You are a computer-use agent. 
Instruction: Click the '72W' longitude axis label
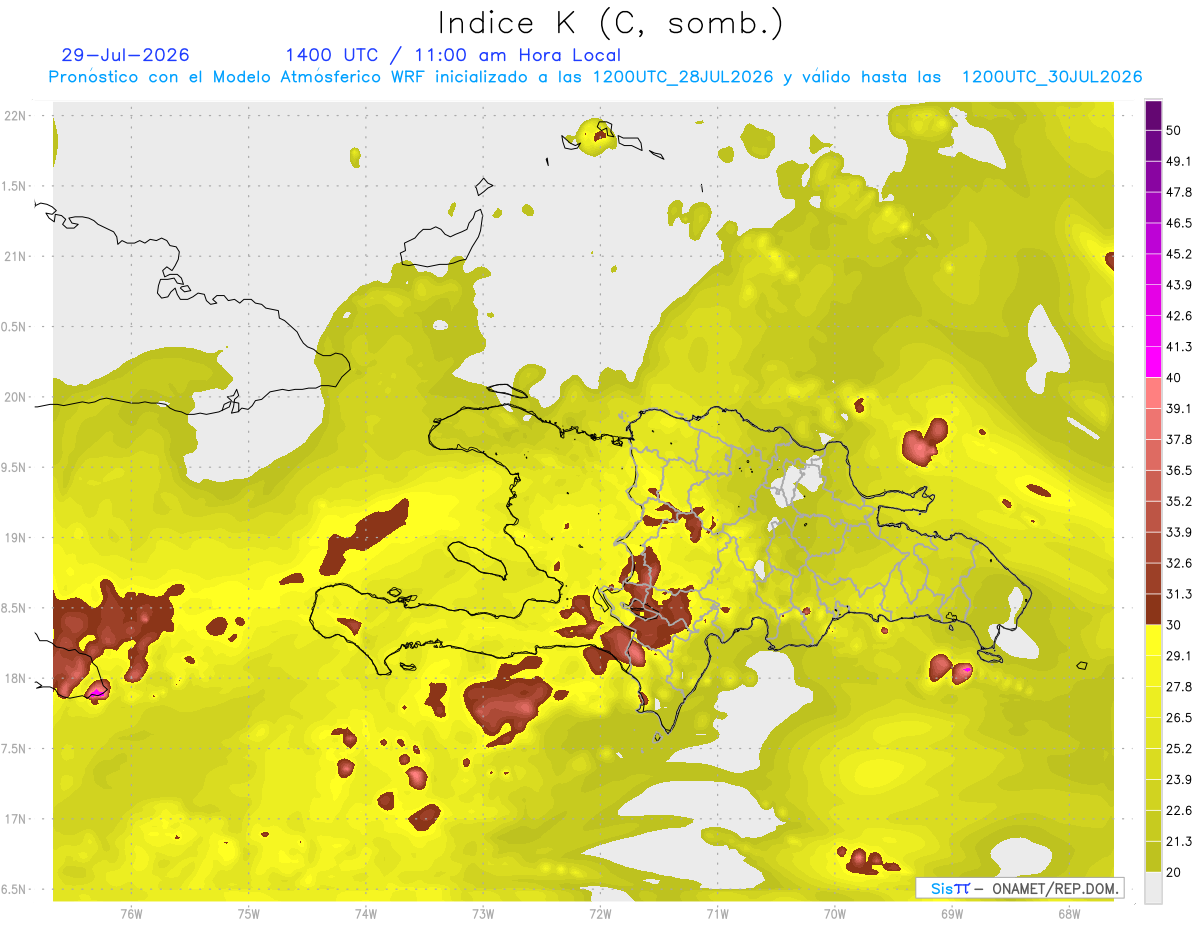(600, 914)
